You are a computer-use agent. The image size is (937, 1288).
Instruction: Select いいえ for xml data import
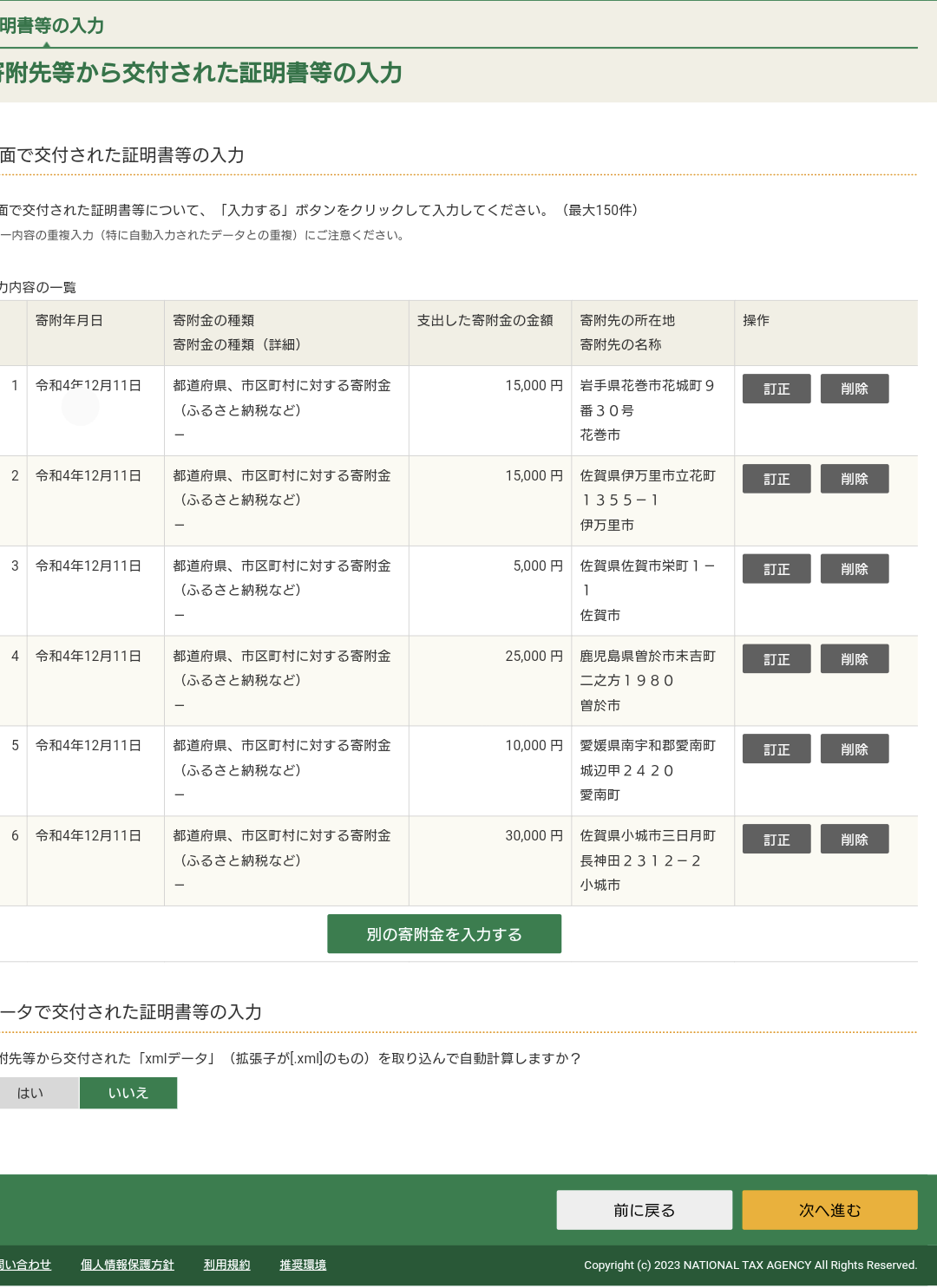click(128, 1093)
